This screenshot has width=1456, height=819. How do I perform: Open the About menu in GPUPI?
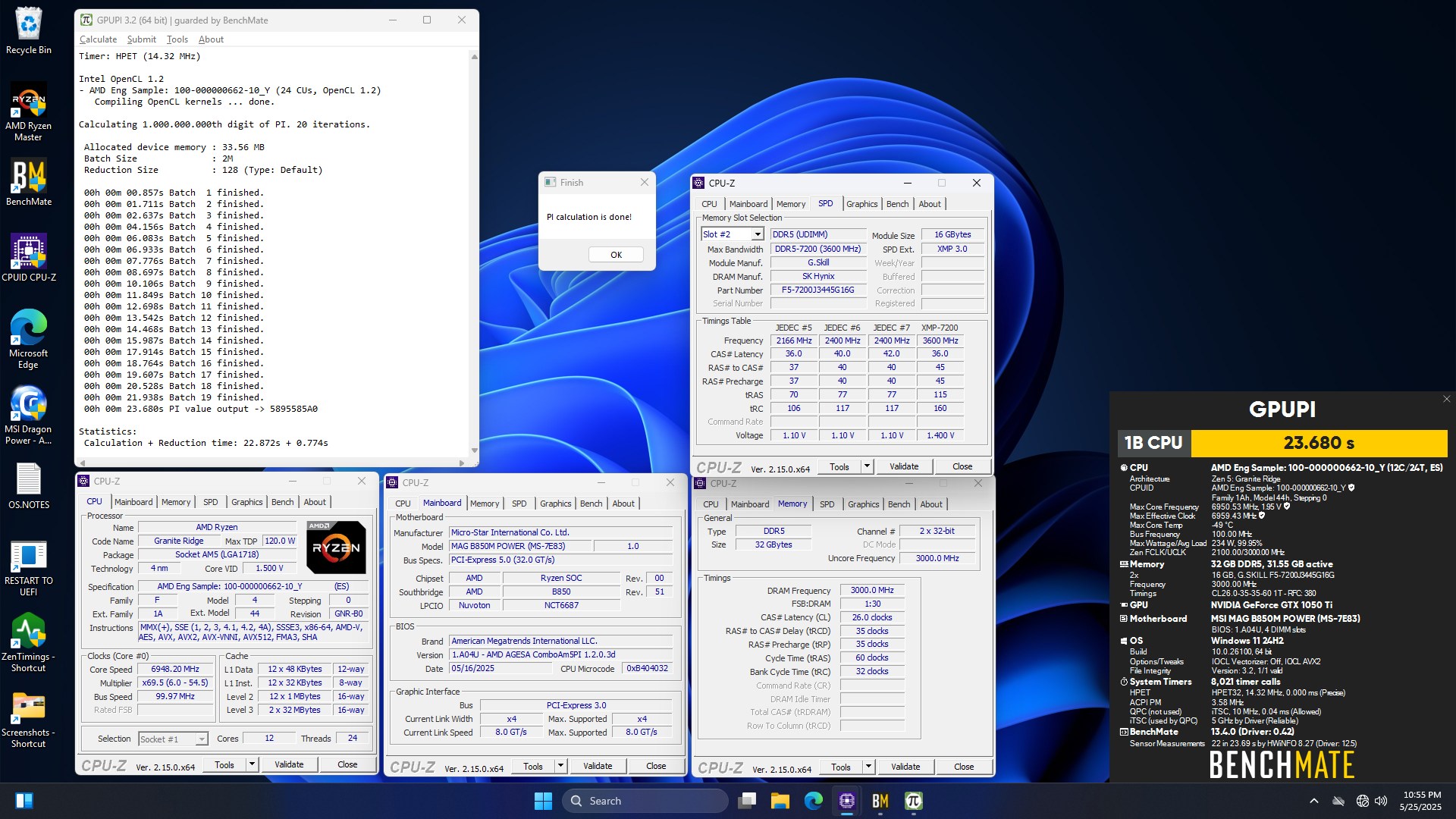coord(211,39)
